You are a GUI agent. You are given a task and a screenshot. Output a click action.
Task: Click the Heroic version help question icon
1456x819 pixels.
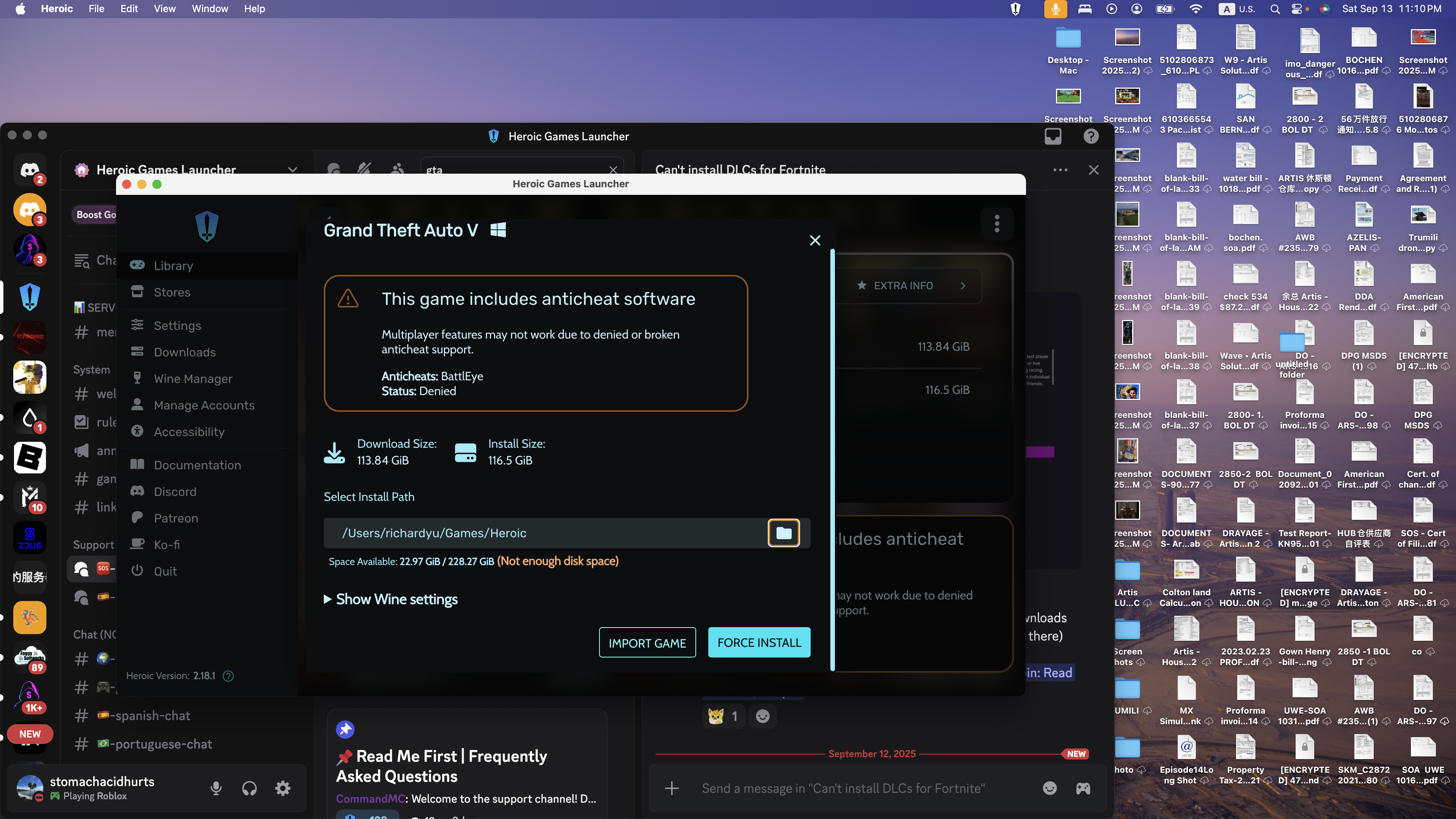(x=228, y=676)
